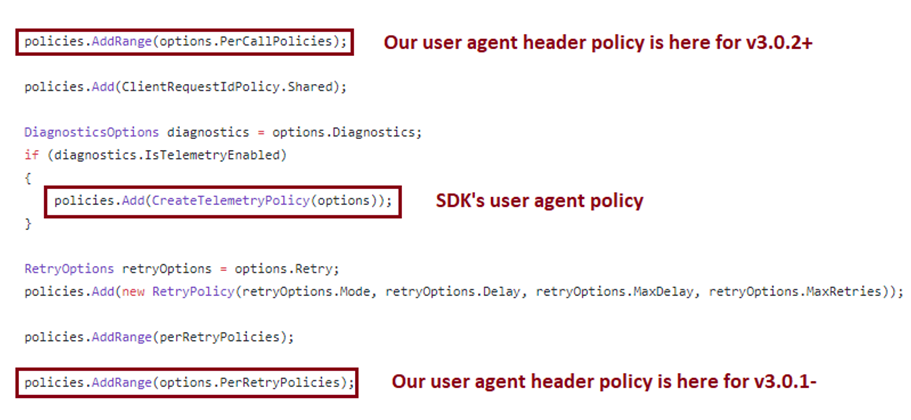This screenshot has height=420, width=911.
Task: Click the line 'policies.Add(ClientRequestIdPolicy.Shared);'
Action: pos(185,87)
